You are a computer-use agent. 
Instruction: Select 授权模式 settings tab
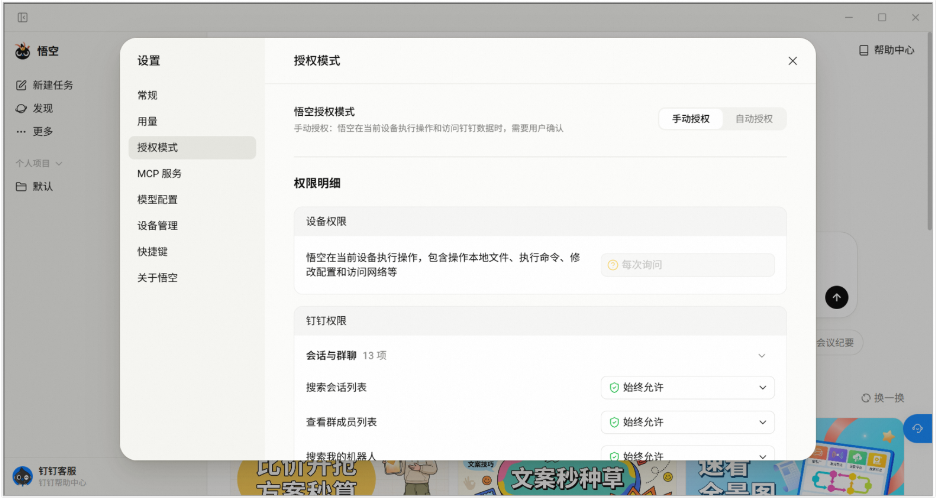[192, 148]
